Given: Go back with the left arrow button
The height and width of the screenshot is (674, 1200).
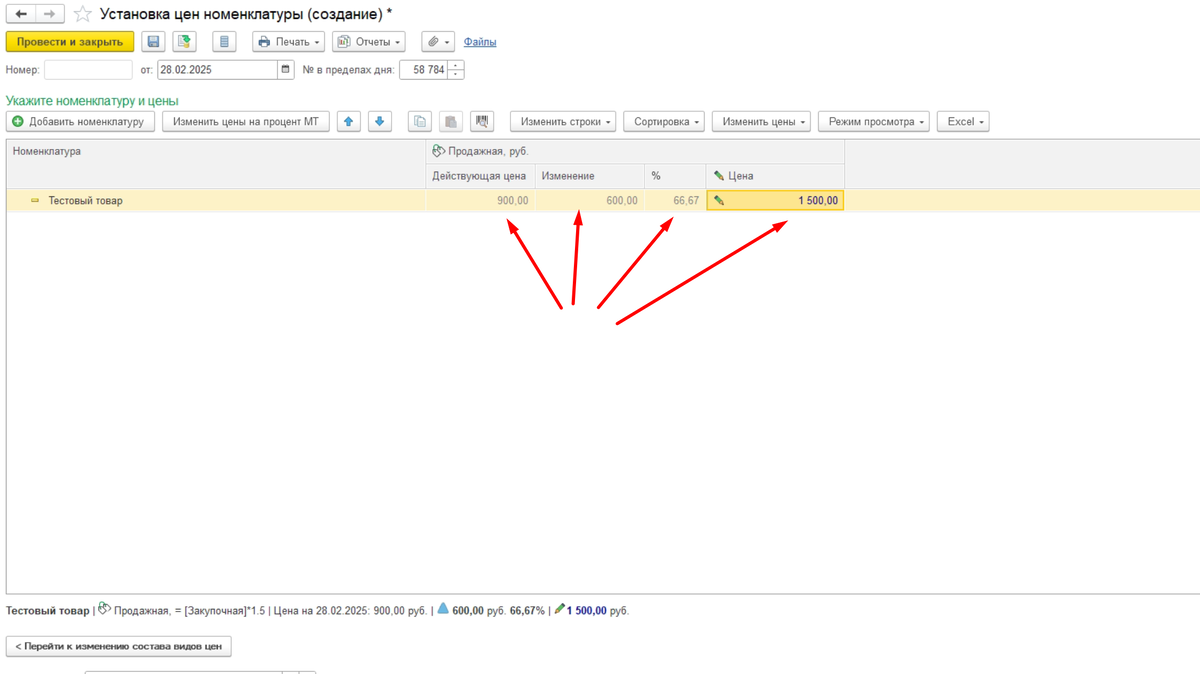Looking at the screenshot, I should pos(21,14).
